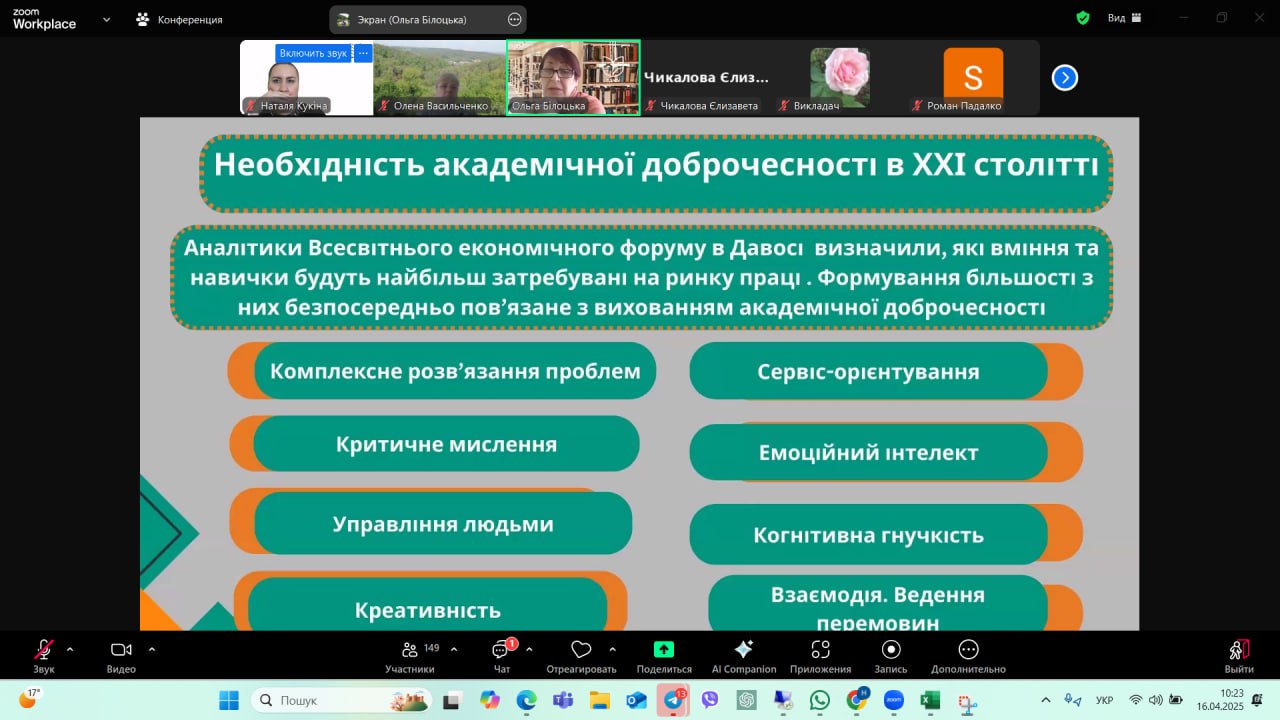Open Viber from the taskbar
Screen dimensions: 1280x720
click(x=710, y=700)
